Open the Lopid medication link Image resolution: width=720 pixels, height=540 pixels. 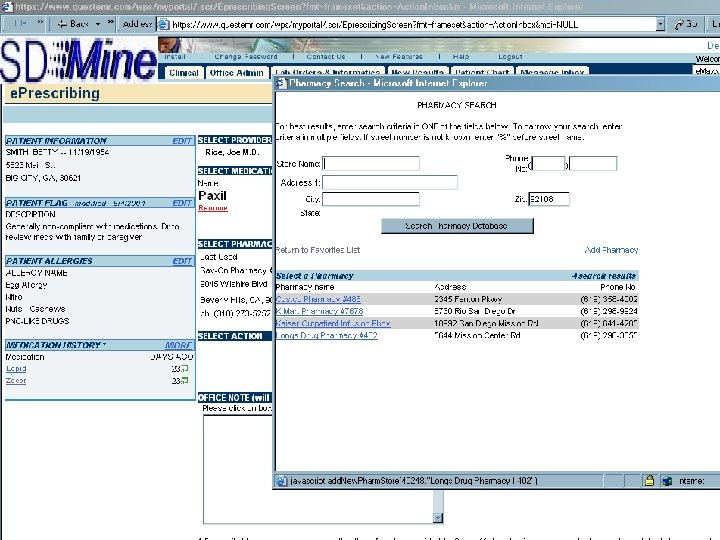coord(16,368)
